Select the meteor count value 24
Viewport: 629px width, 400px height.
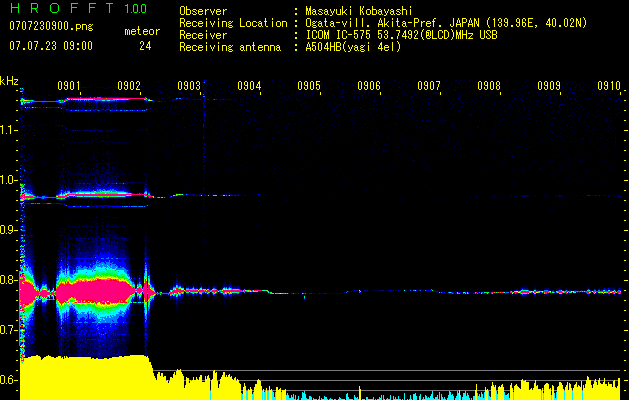(145, 46)
